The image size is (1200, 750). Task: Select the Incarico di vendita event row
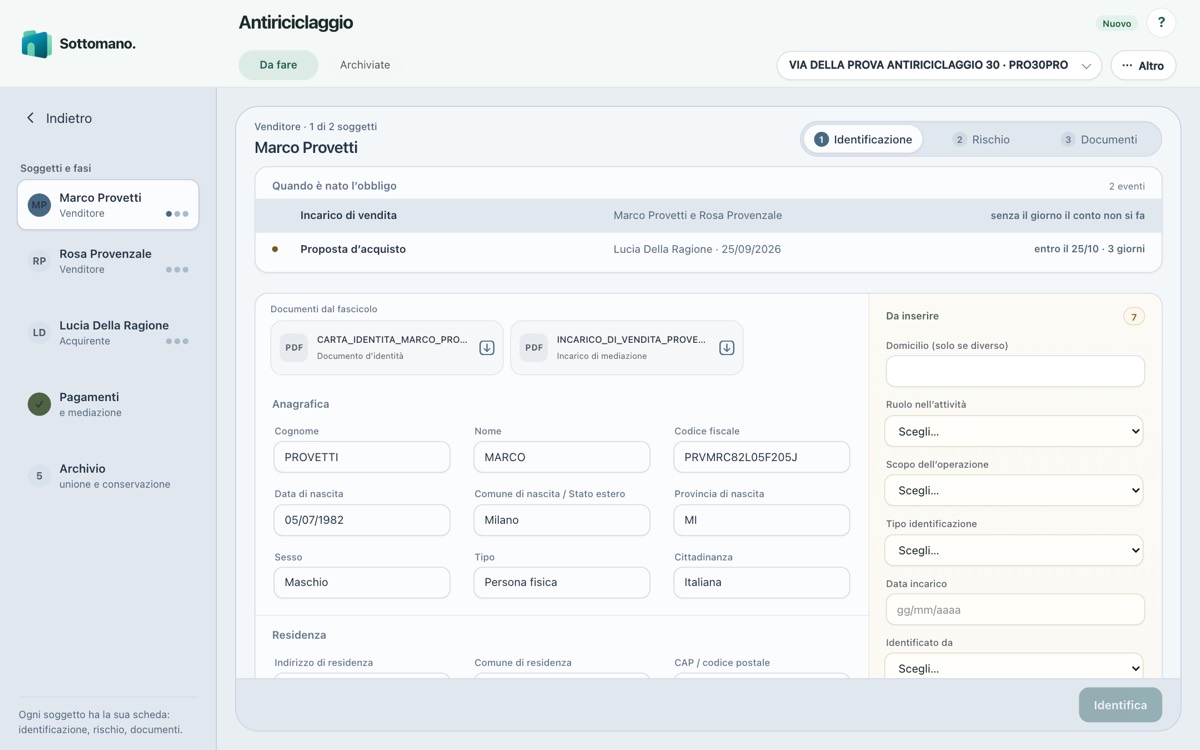pyautogui.click(x=708, y=216)
